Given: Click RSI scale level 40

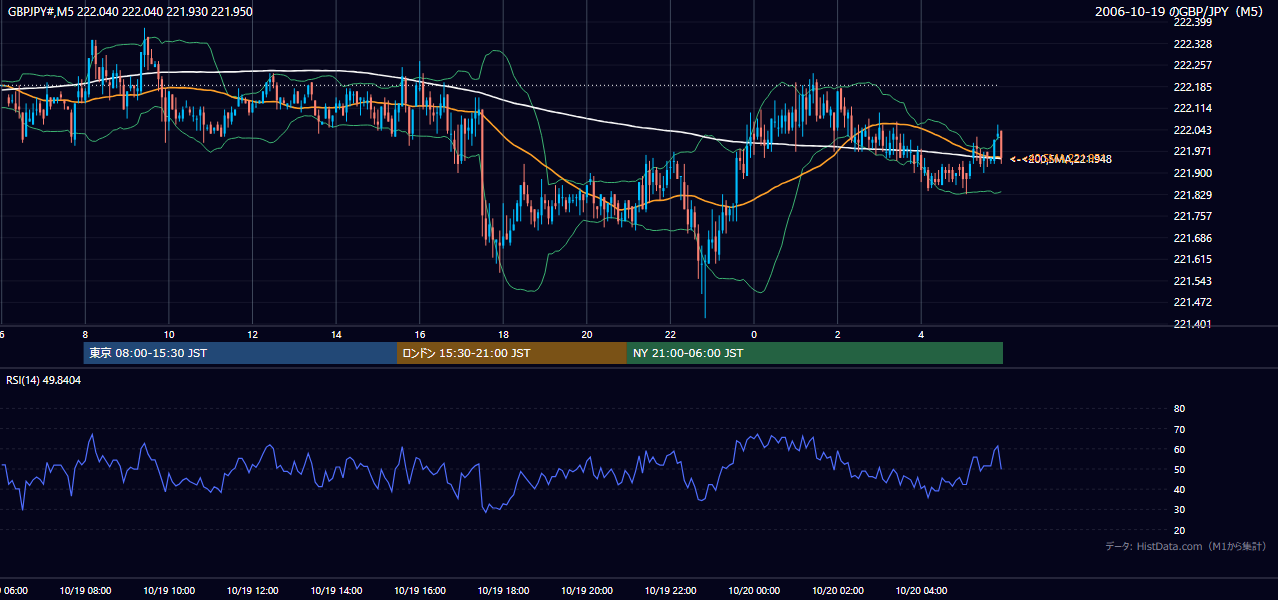Looking at the screenshot, I should click(1179, 489).
